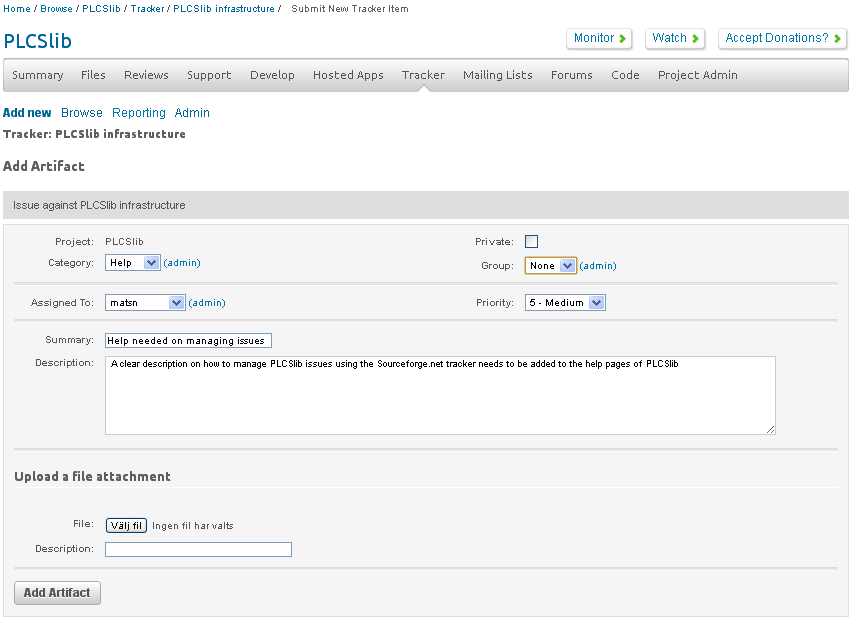
Task: Click the Monitor button
Action: [599, 38]
